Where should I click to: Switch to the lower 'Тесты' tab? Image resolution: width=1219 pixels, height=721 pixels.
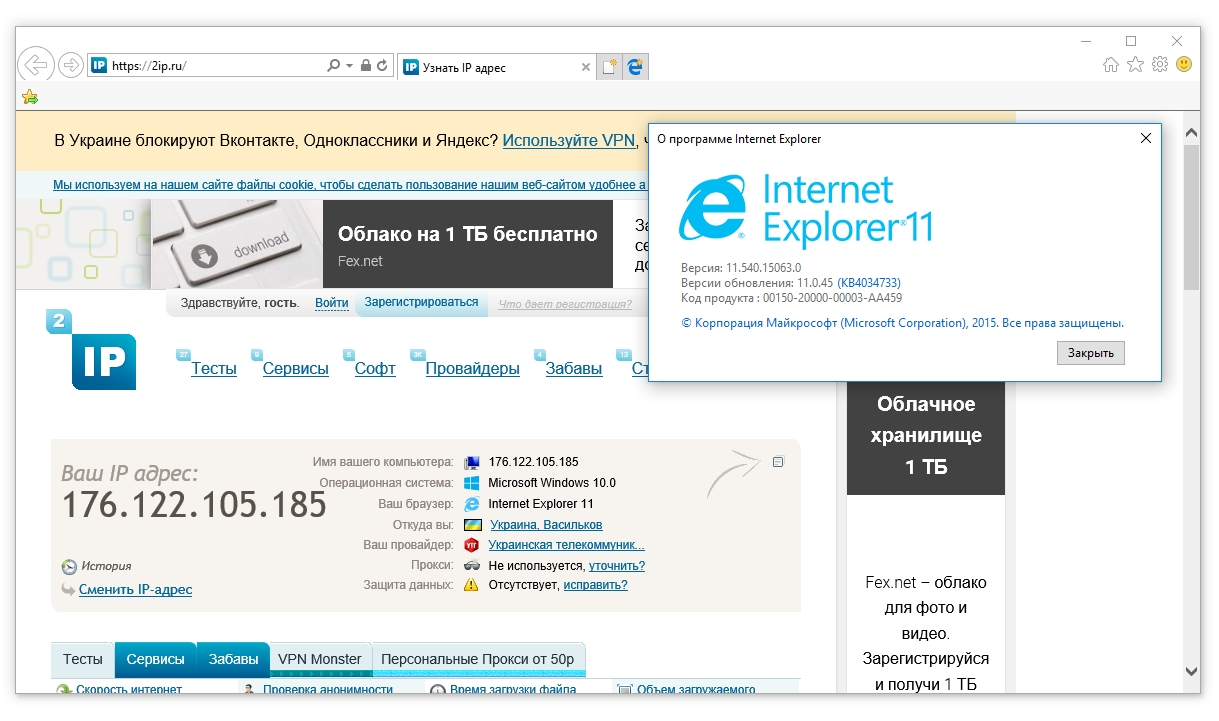(83, 659)
